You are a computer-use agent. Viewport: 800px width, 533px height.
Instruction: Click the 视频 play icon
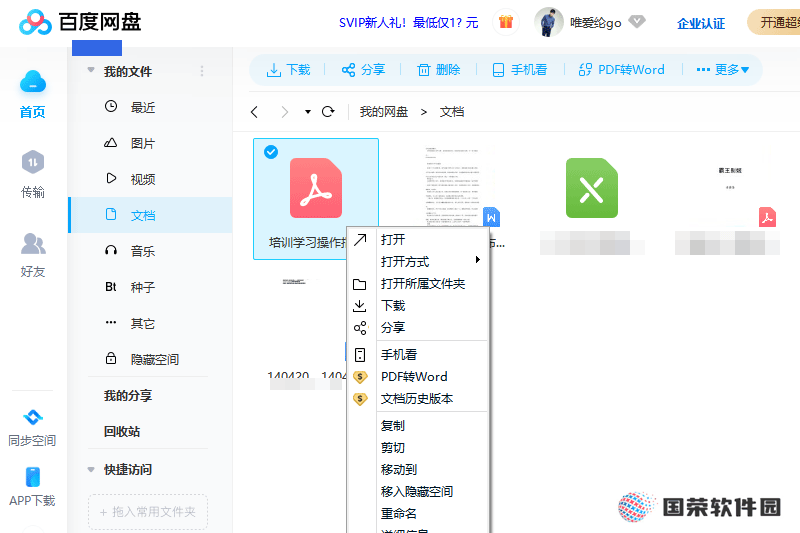click(x=111, y=178)
